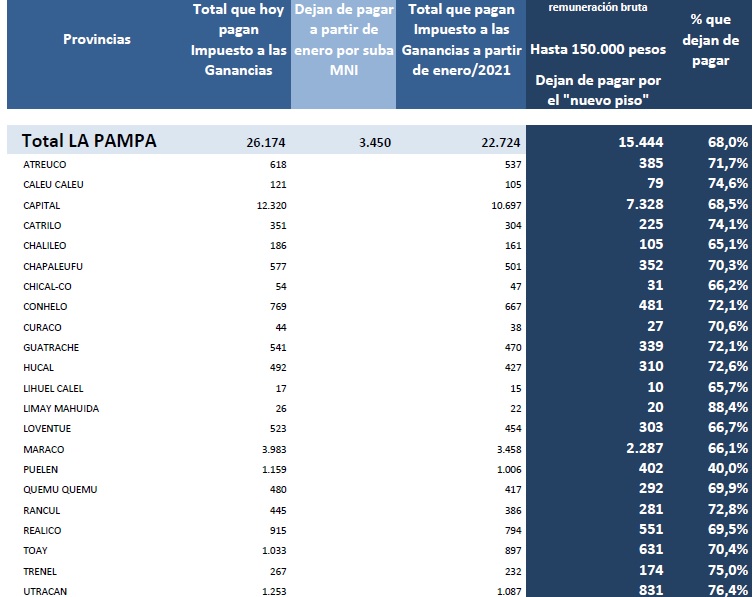The image size is (755, 597).
Task: Click the 88,4% value for LIMAY MAHUIDA
Action: click(x=728, y=407)
